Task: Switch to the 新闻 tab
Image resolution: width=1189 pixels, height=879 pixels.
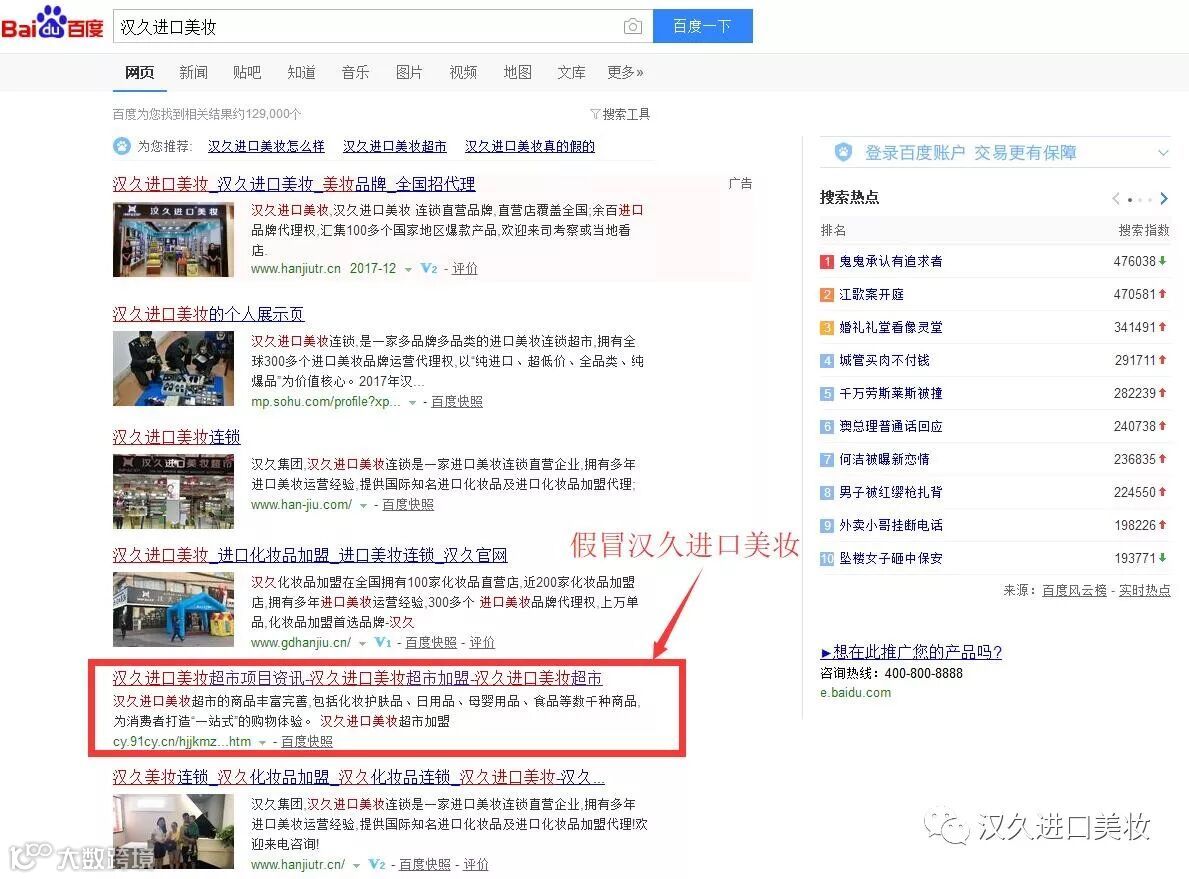Action: tap(193, 72)
